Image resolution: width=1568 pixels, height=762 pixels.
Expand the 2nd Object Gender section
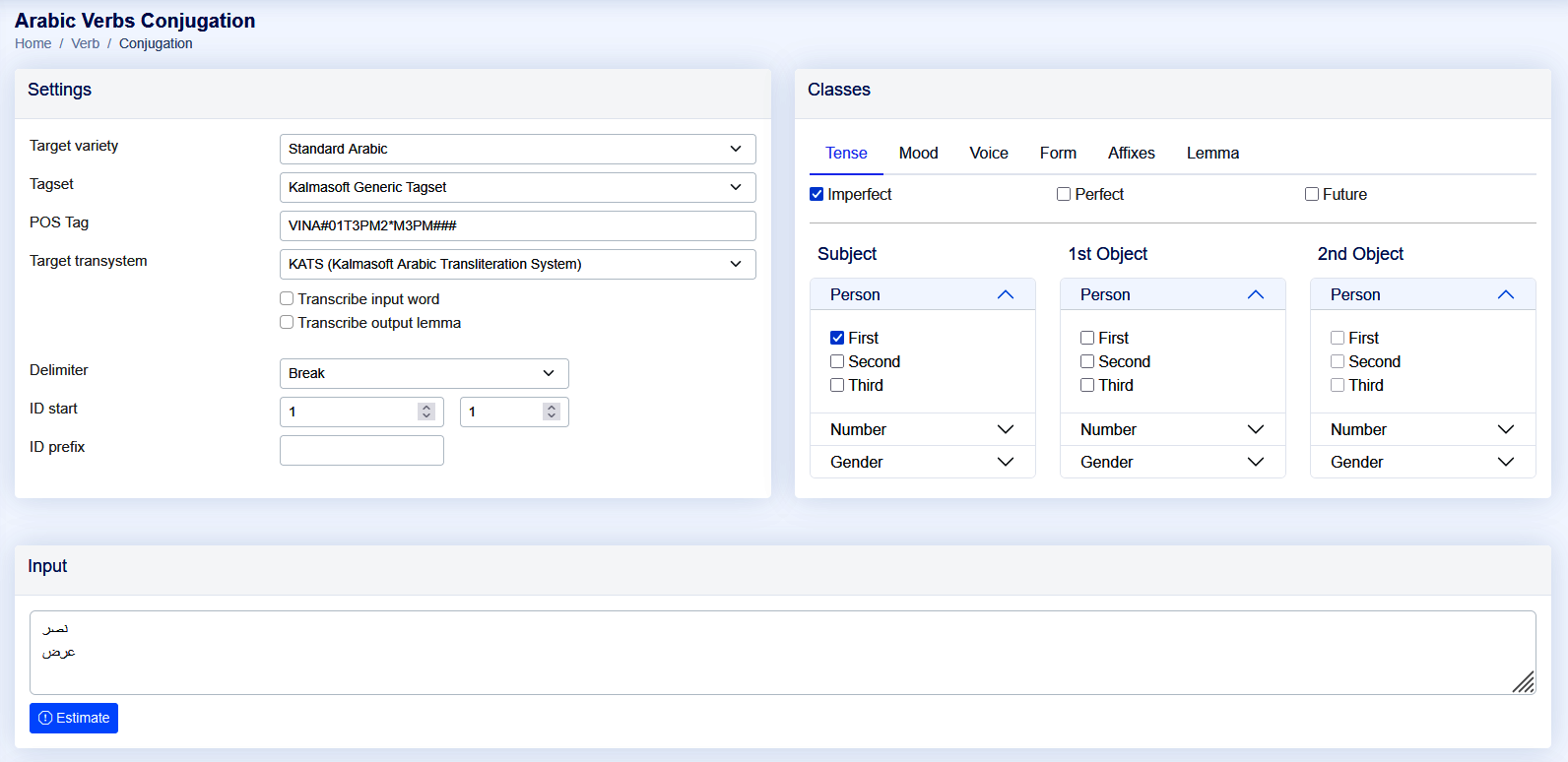[x=1422, y=462]
